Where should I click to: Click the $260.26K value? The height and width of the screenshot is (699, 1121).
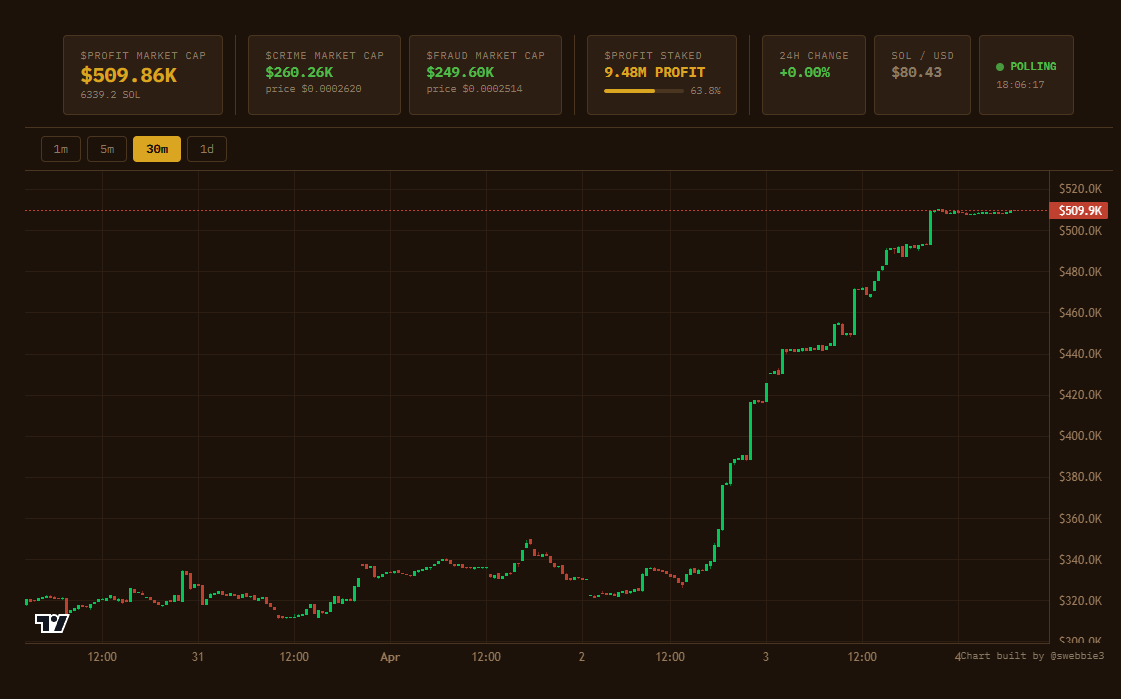point(299,72)
